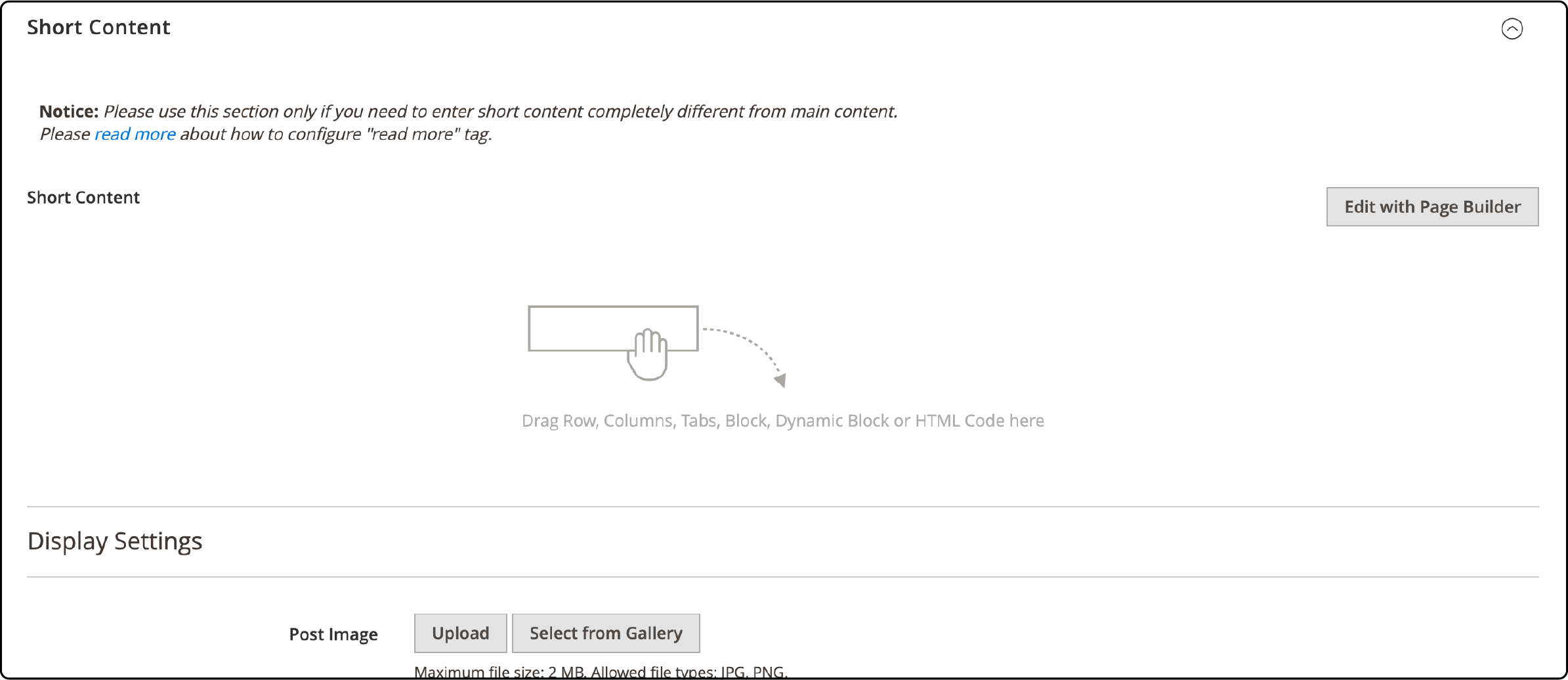
Task: Click the "Maximum file size" note text
Action: point(601,672)
